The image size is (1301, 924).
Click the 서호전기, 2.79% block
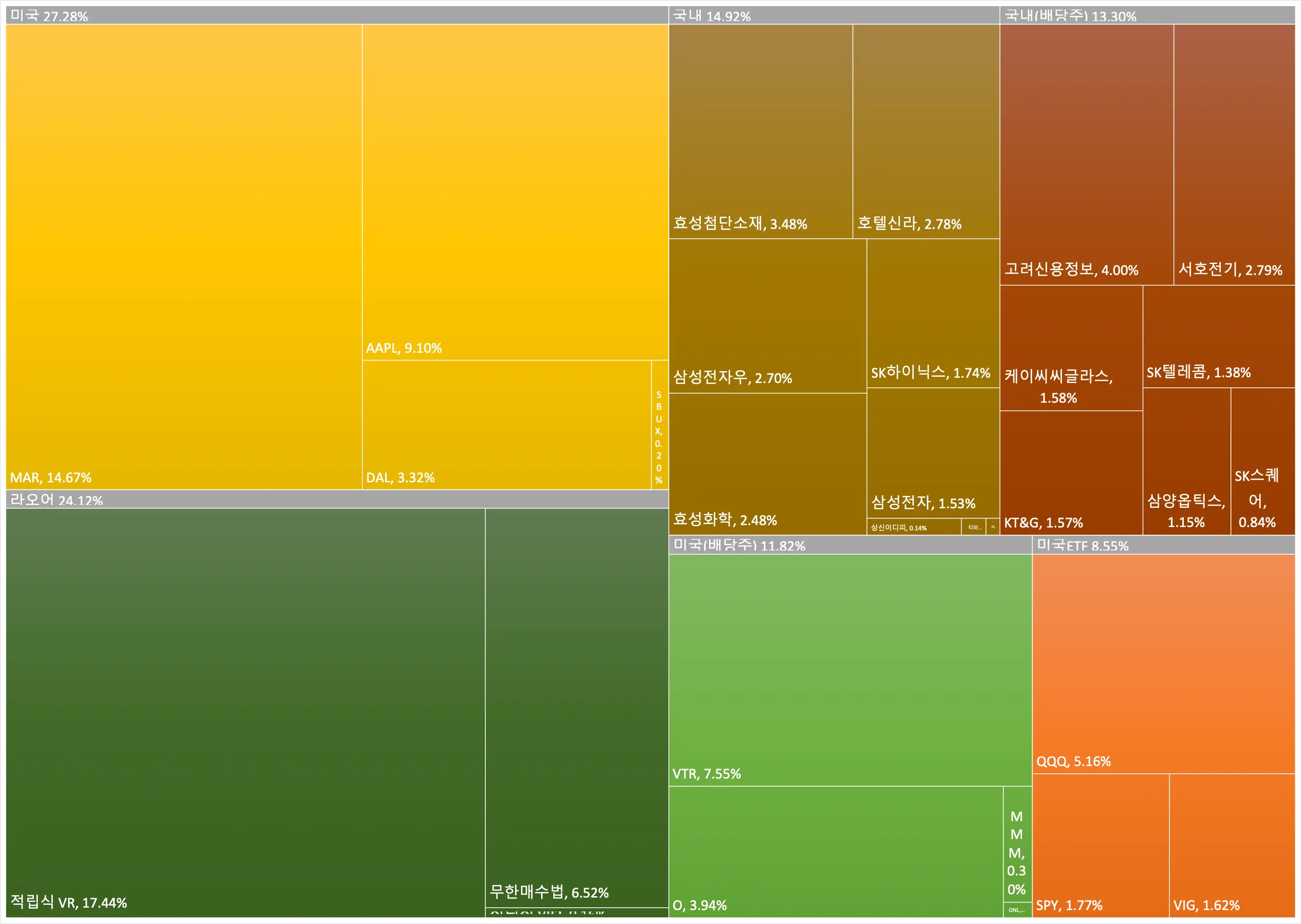pos(1234,155)
